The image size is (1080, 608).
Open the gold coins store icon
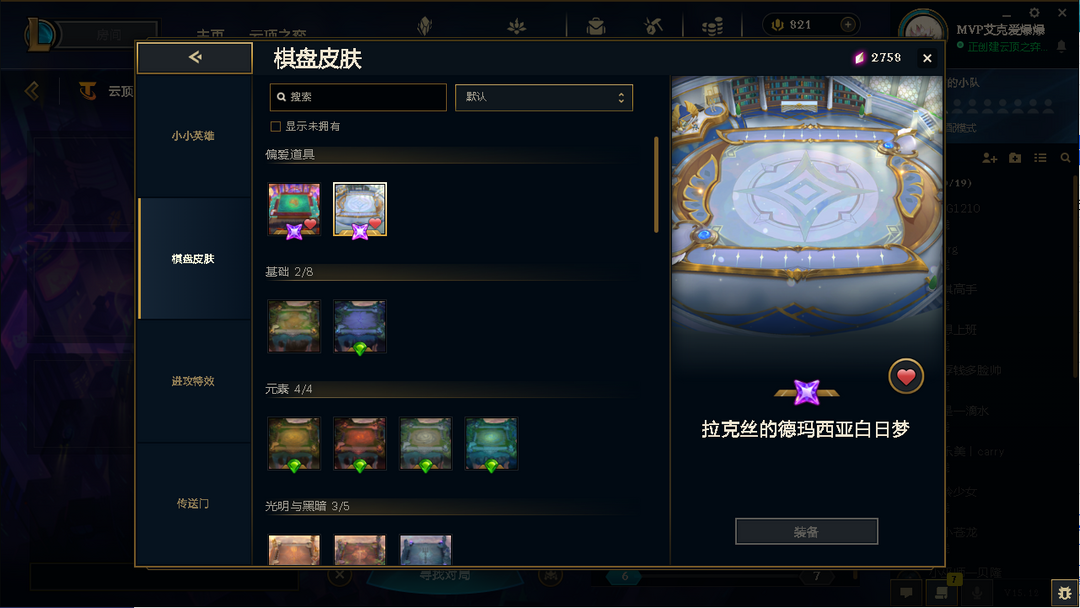coord(712,26)
